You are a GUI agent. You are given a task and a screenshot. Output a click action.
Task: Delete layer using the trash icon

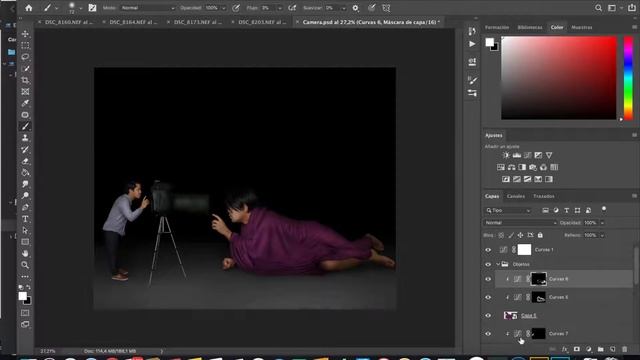[x=624, y=349]
